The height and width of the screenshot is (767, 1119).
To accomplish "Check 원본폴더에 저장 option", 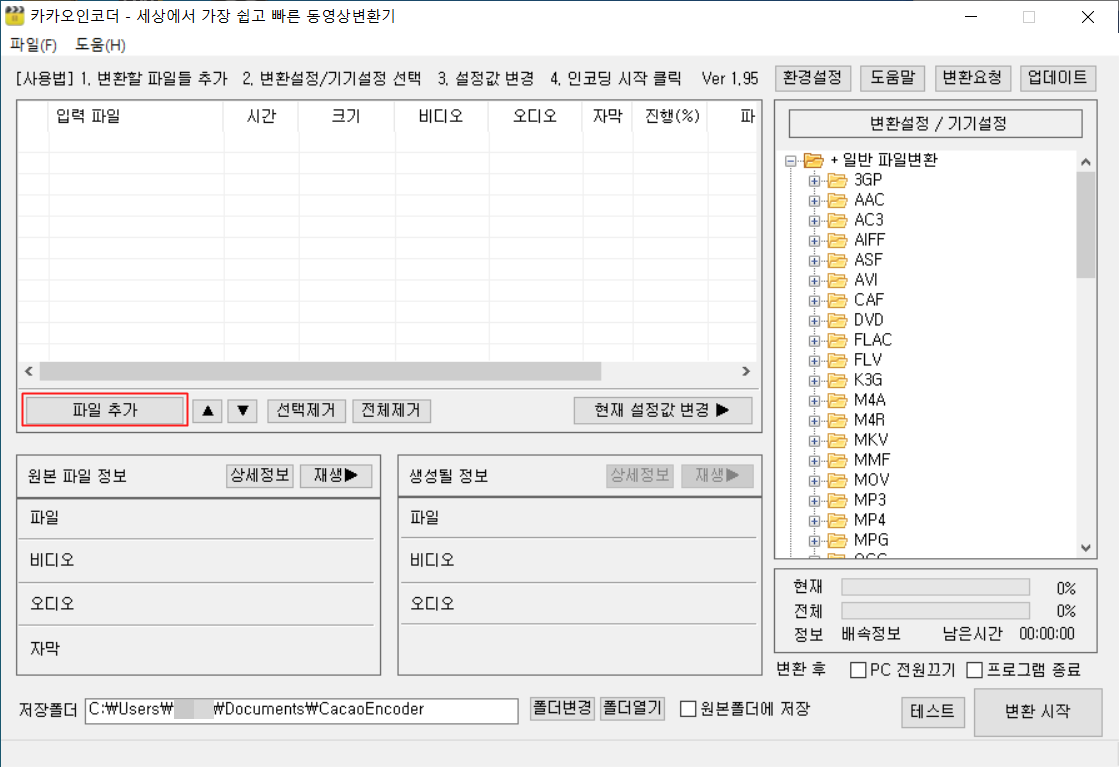I will coord(688,709).
